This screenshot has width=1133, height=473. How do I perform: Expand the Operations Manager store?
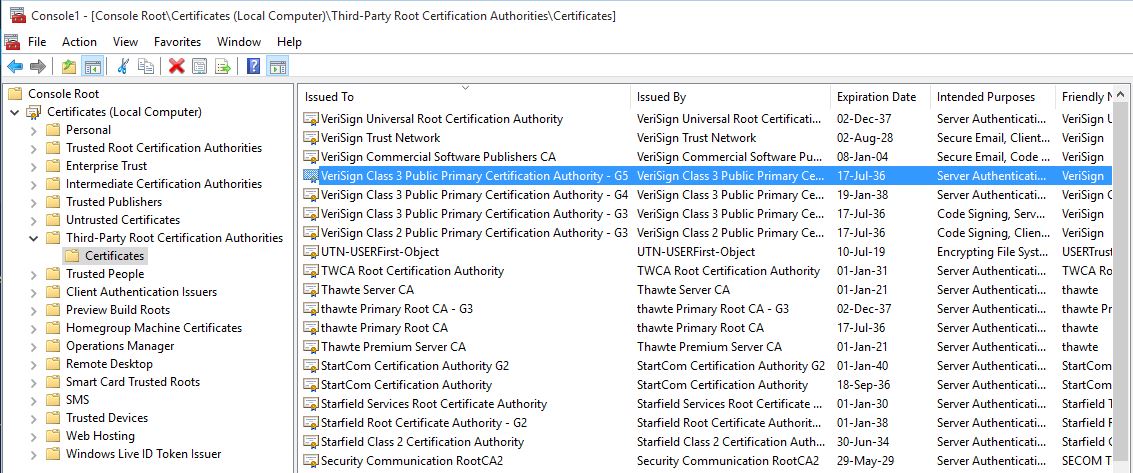pyautogui.click(x=33, y=346)
